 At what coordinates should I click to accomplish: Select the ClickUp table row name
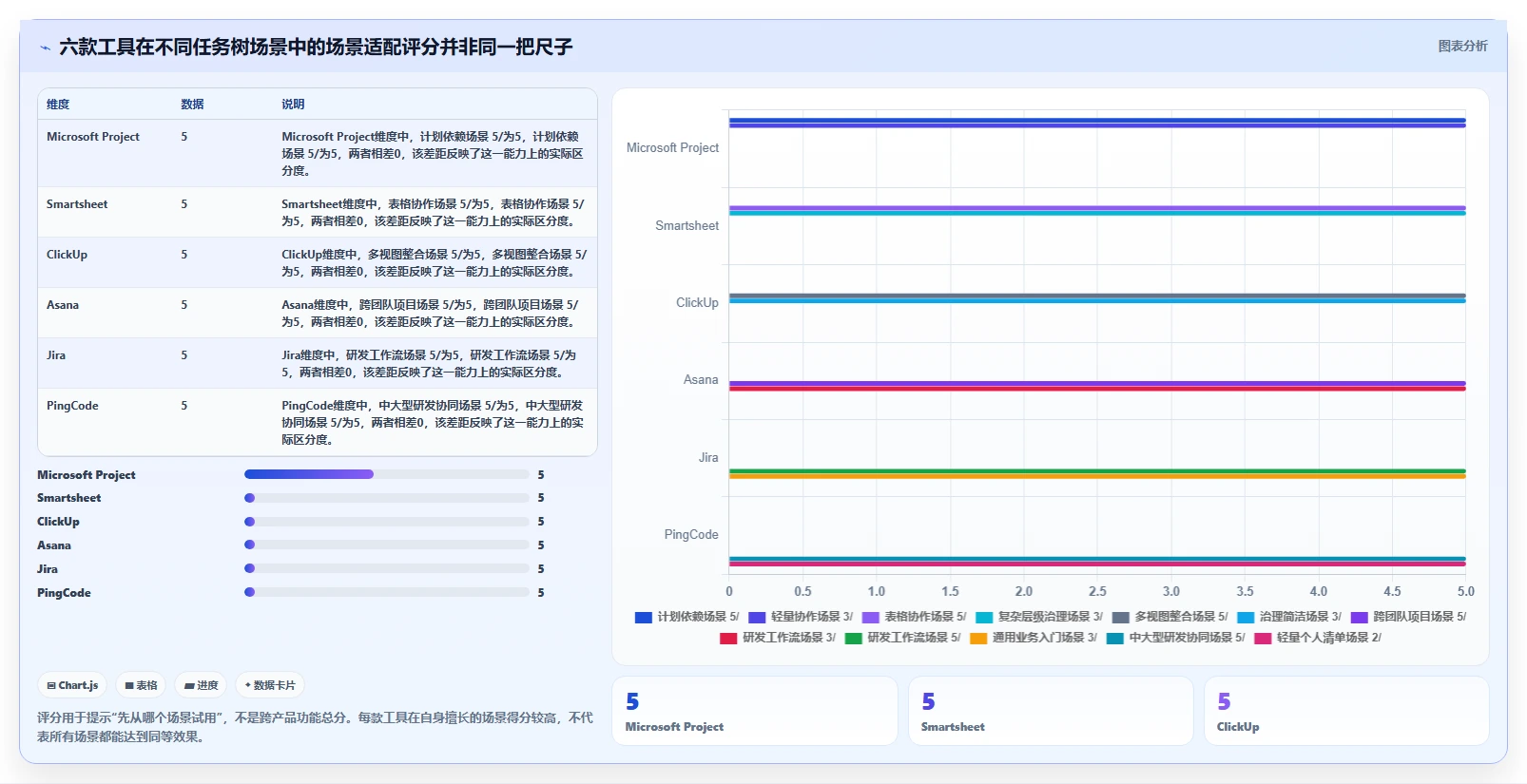pyautogui.click(x=67, y=255)
